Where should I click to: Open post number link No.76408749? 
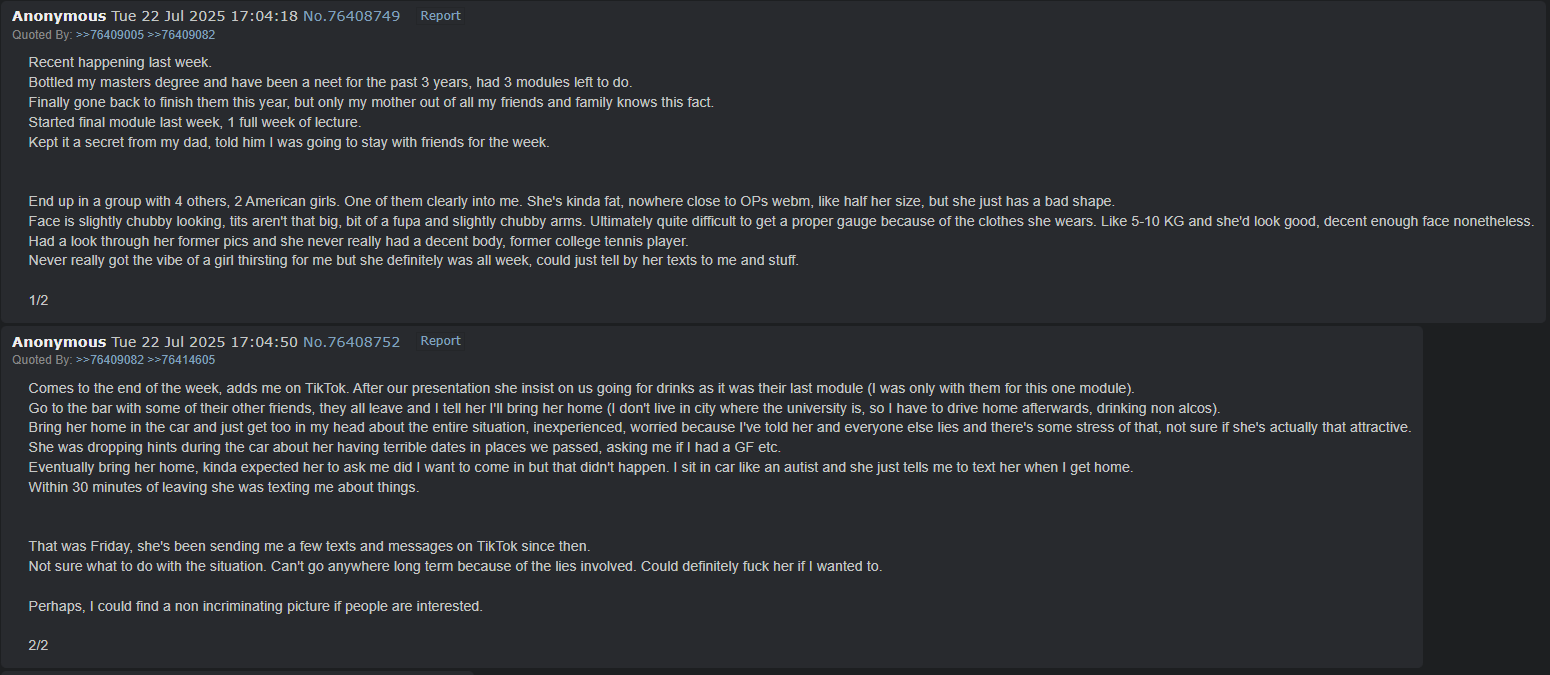pyautogui.click(x=351, y=16)
